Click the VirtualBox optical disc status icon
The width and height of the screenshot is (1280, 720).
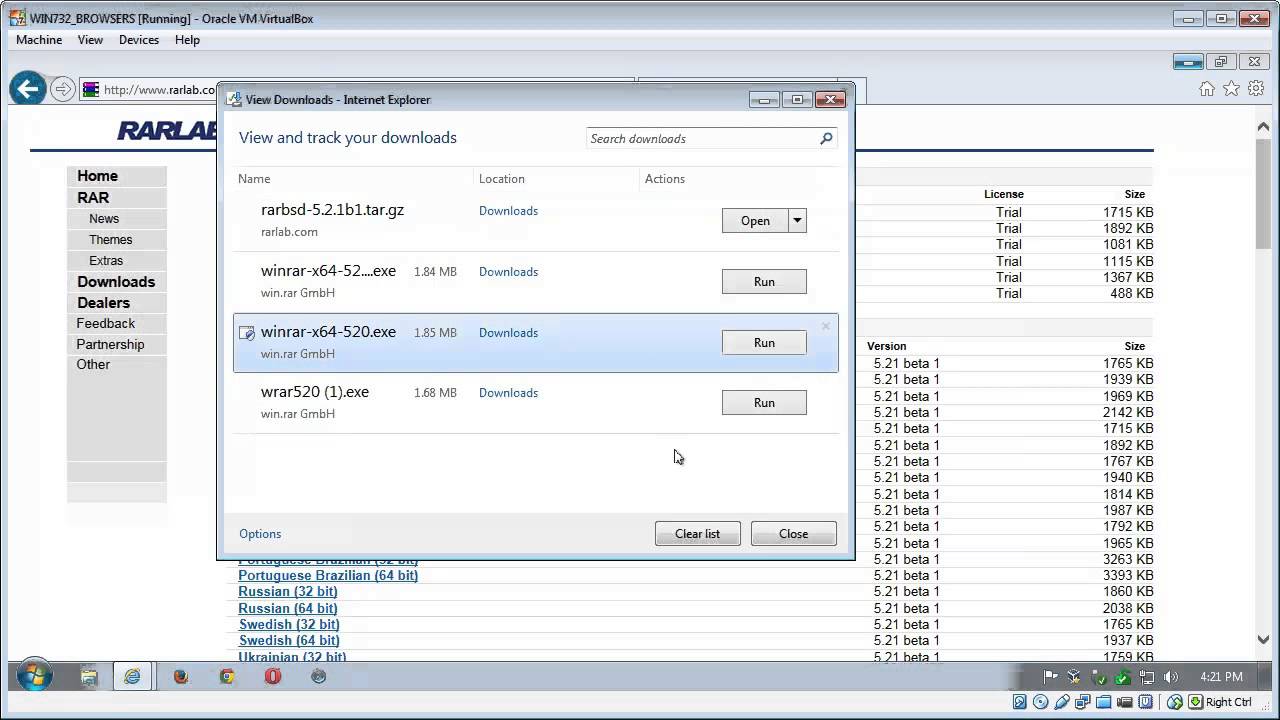(1041, 702)
